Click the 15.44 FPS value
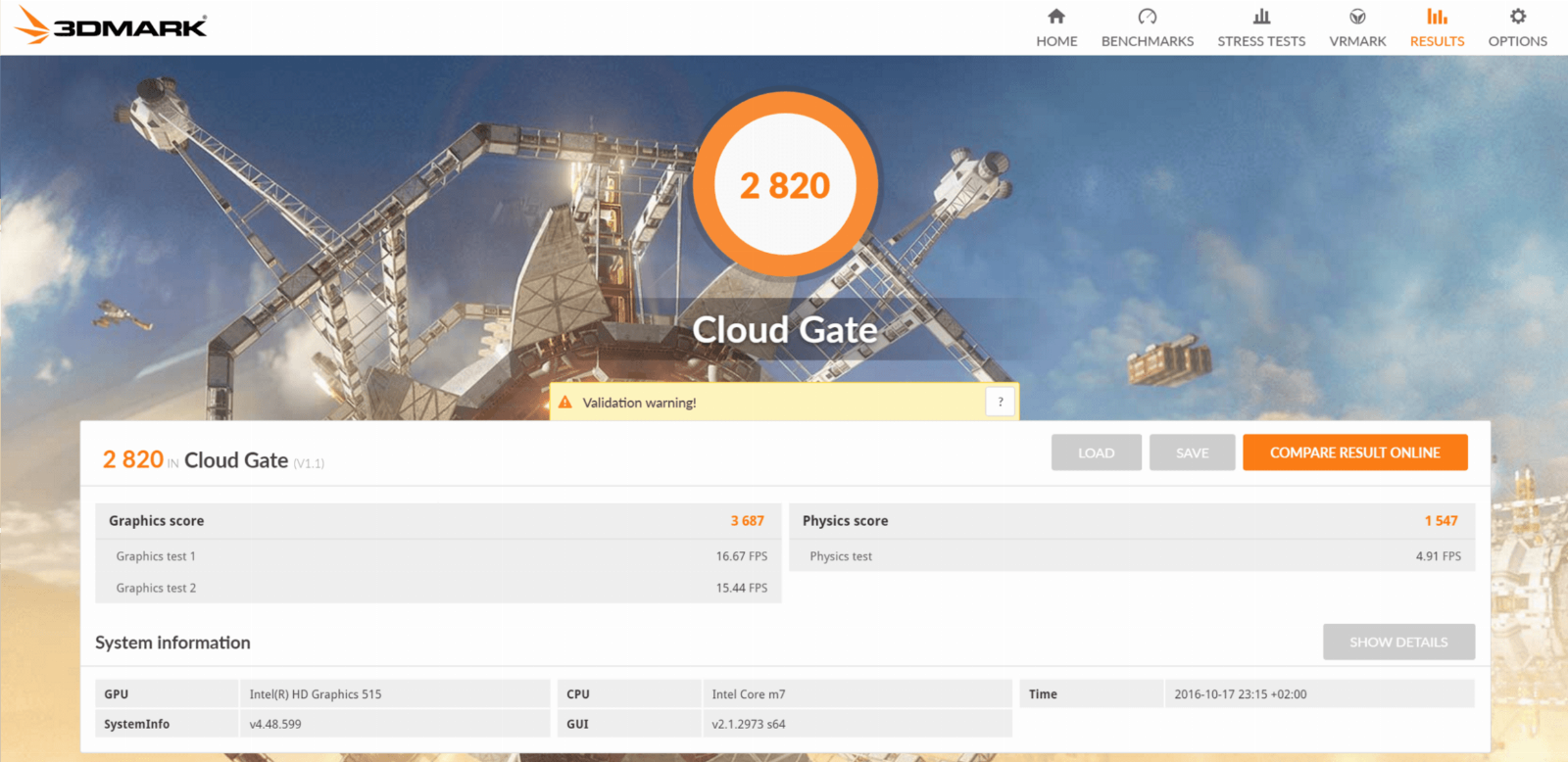The width and height of the screenshot is (1568, 762). coord(742,588)
